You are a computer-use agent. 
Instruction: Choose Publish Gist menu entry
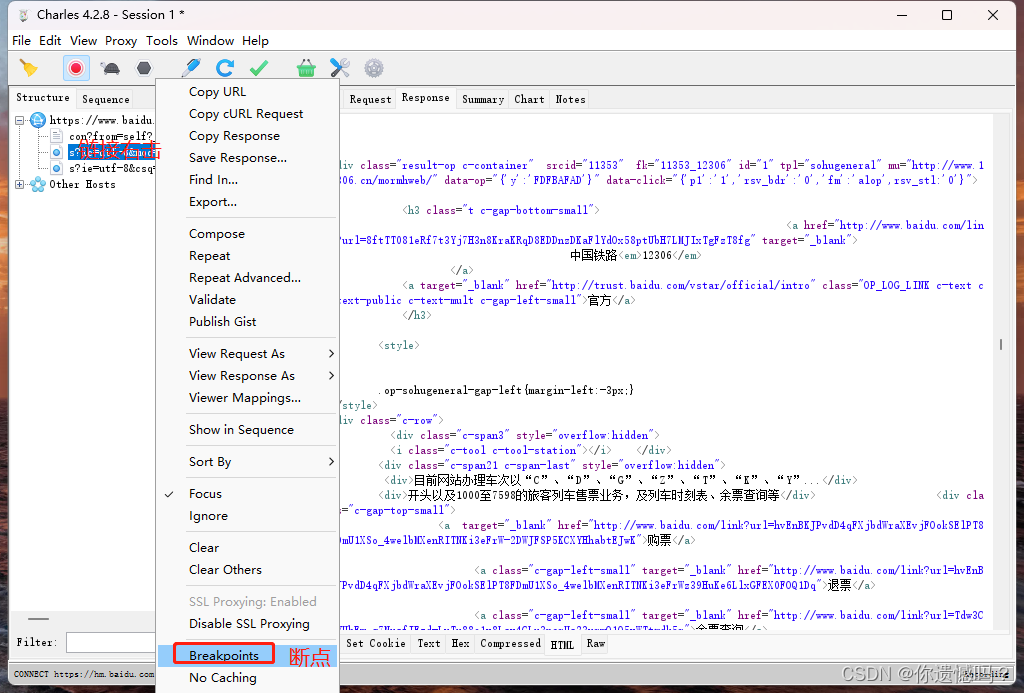[x=223, y=321]
